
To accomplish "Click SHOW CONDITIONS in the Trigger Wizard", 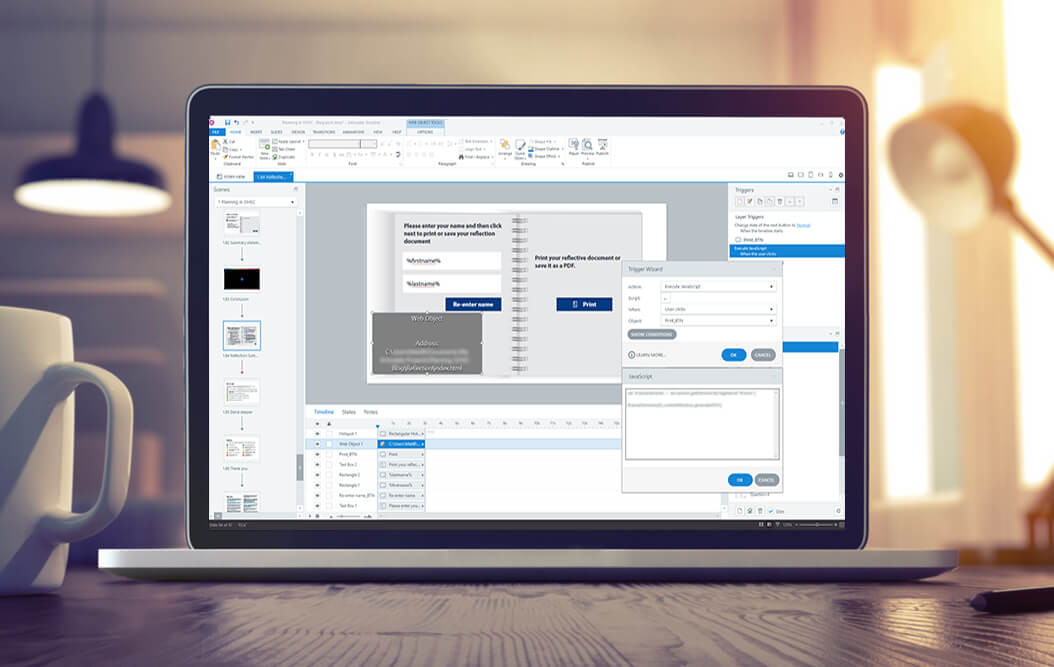I will [x=652, y=334].
